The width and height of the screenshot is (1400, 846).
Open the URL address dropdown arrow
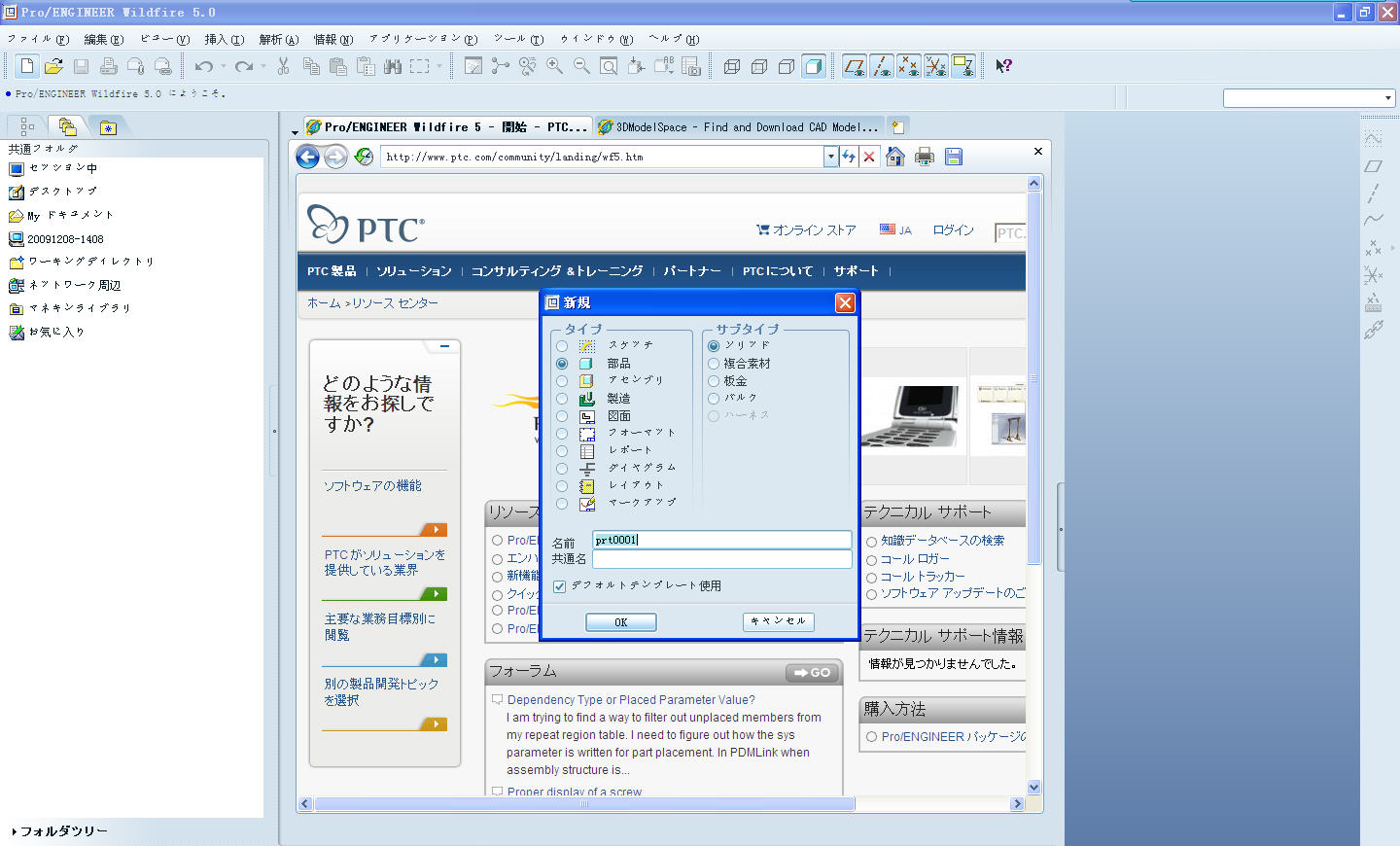(x=831, y=157)
